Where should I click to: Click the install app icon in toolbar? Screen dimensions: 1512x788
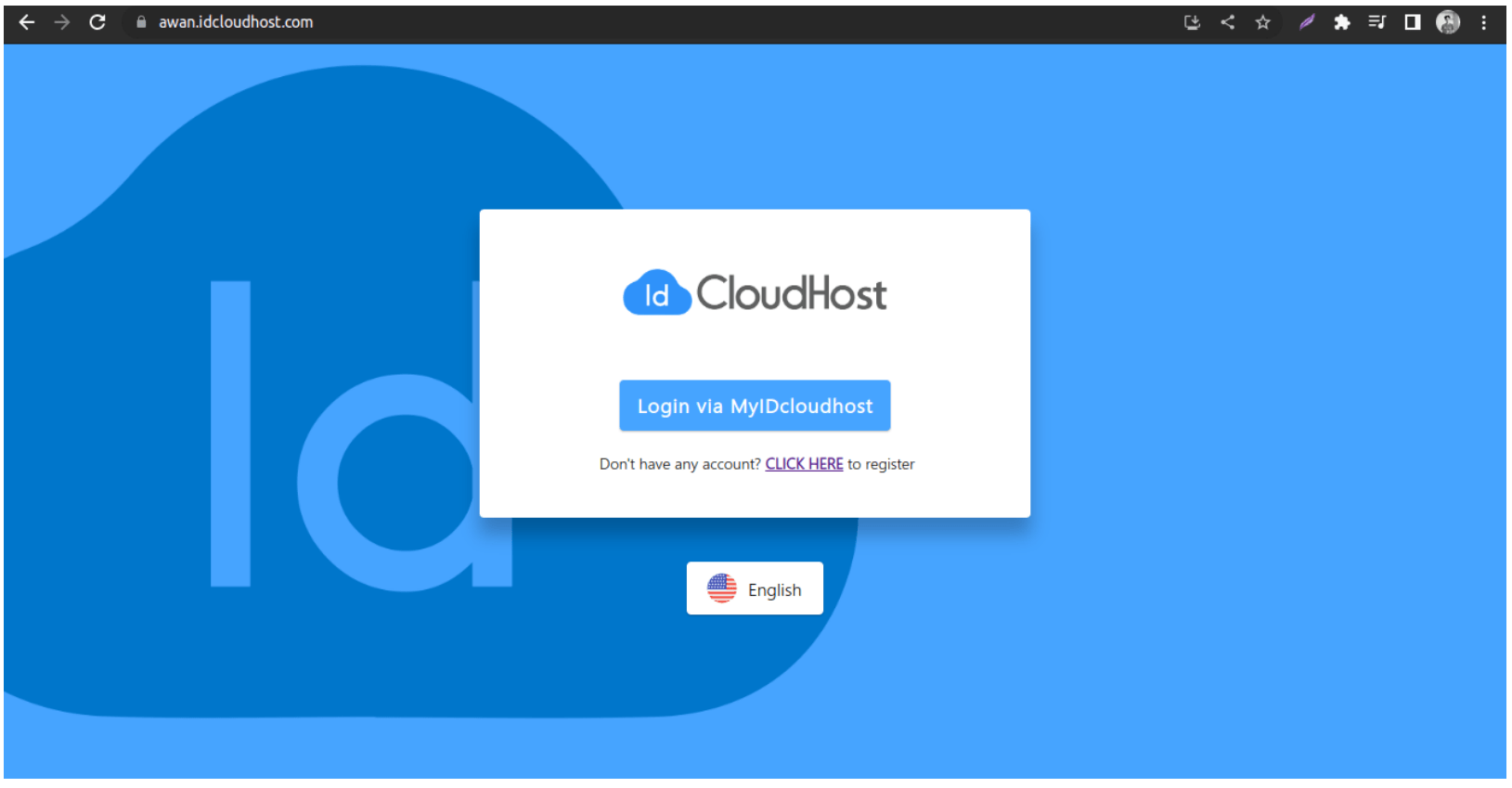1193,22
